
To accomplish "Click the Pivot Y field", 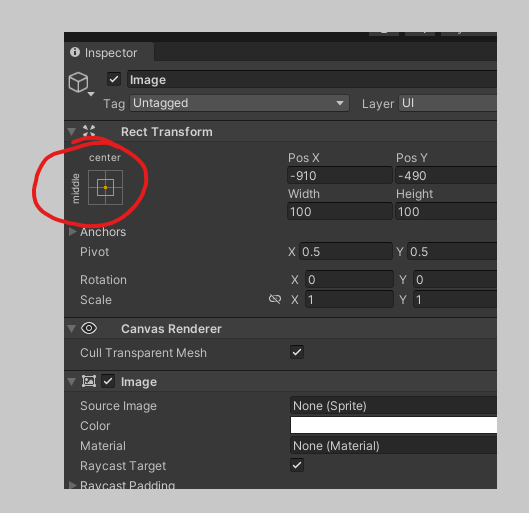I will (x=452, y=252).
